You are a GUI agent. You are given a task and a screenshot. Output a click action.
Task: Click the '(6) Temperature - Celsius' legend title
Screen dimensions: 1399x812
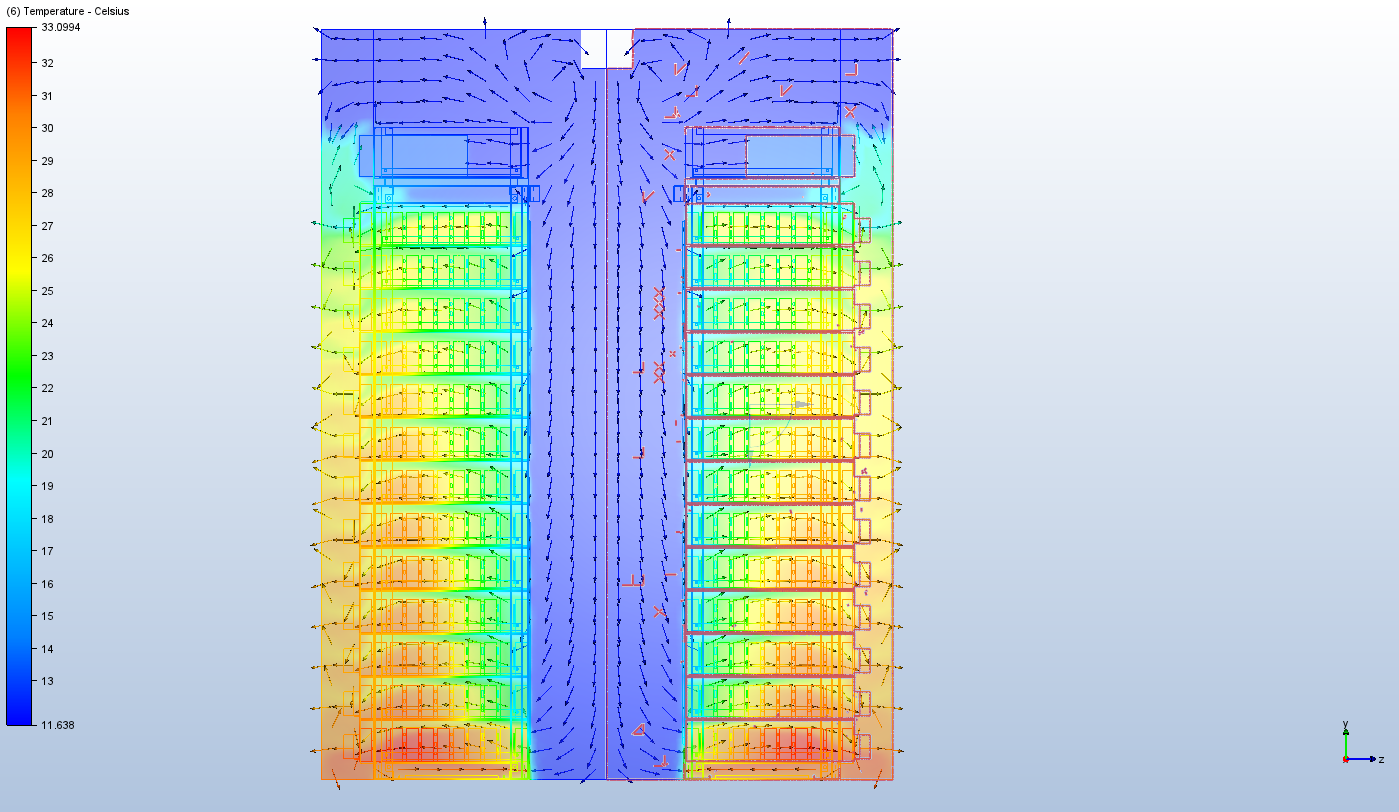pyautogui.click(x=68, y=11)
